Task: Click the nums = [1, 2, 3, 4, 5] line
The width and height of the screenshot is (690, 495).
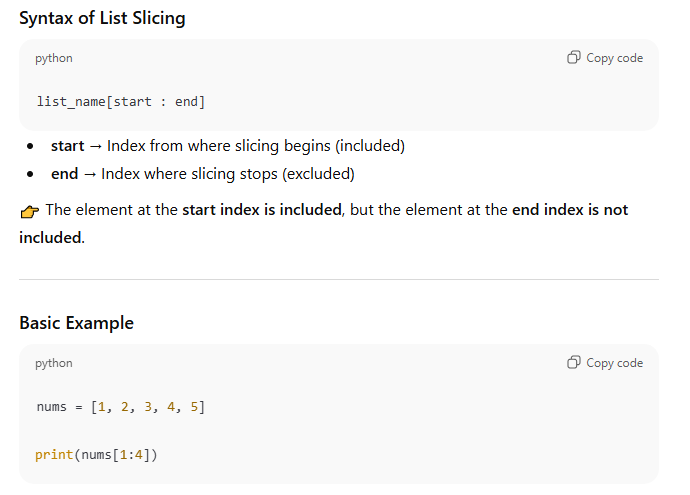Action: (x=121, y=407)
